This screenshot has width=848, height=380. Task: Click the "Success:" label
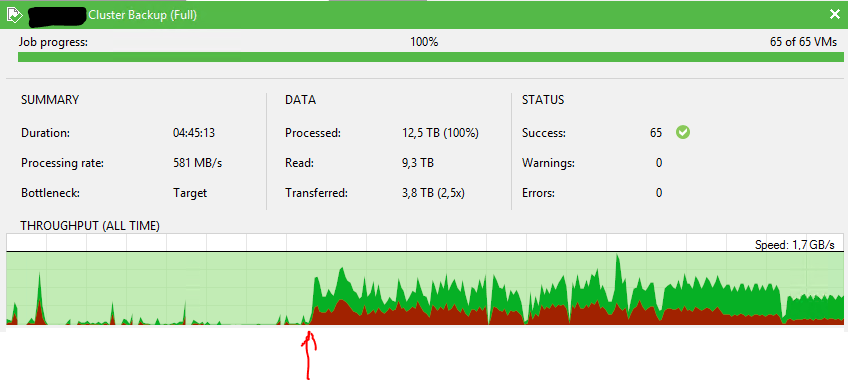544,133
